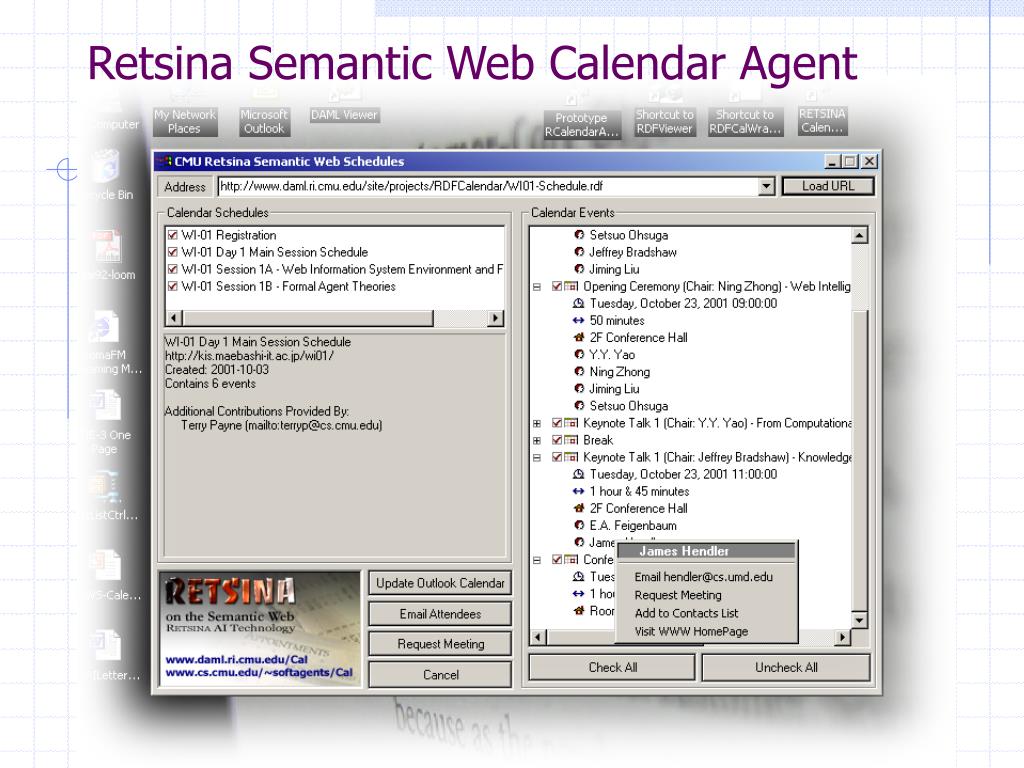Image resolution: width=1024 pixels, height=768 pixels.
Task: Click the Calendar Schedules scroll right arrow
Action: pyautogui.click(x=496, y=318)
